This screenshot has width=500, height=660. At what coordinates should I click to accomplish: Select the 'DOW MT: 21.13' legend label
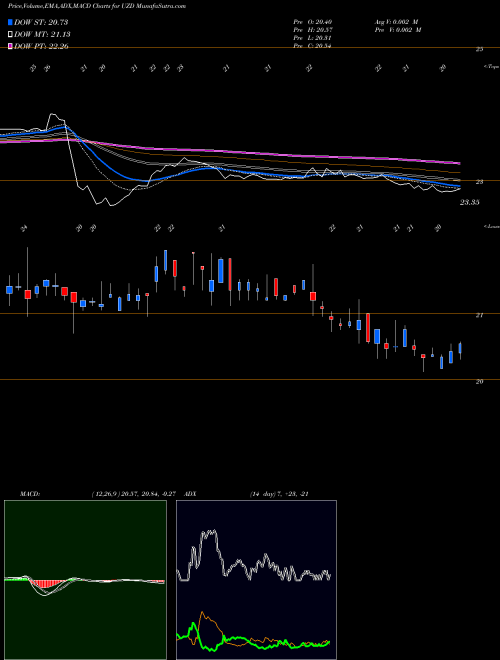(x=42, y=35)
